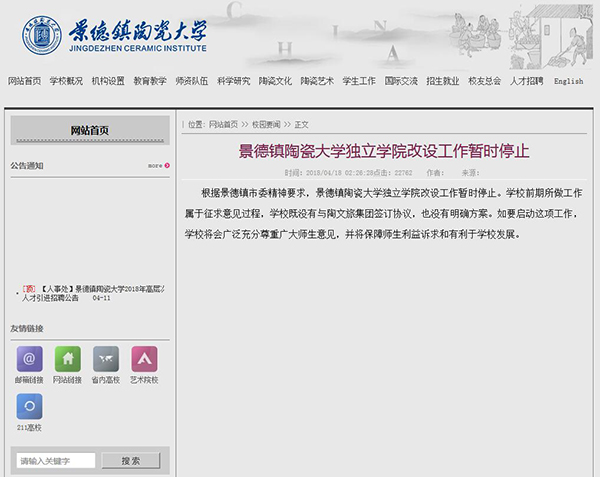600x477 pixels.
Task: Open the 招生就业 menu item
Action: 443,81
